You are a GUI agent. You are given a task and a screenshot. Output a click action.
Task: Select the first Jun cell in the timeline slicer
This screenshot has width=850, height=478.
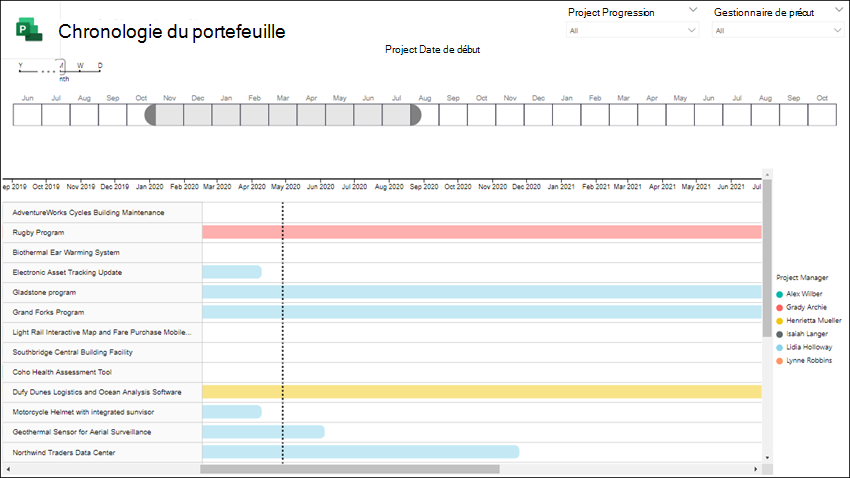(28, 115)
